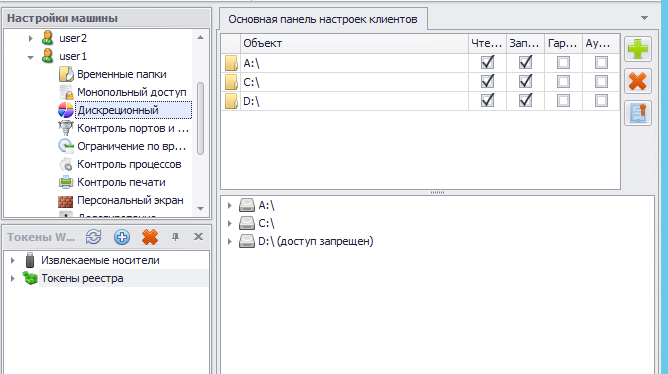The image size is (668, 374).
Task: Open Контроль портов и ... tree item
Action: pos(133,128)
